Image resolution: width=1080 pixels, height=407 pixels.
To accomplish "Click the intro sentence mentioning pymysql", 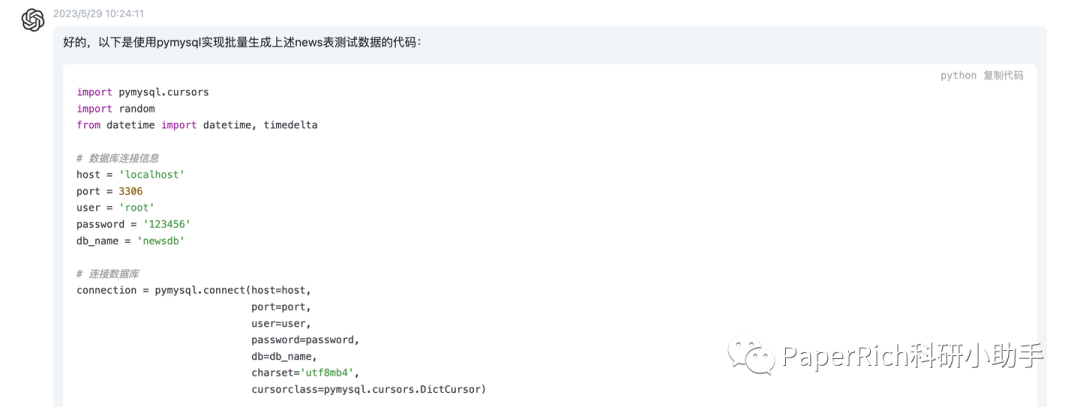I will point(242,43).
